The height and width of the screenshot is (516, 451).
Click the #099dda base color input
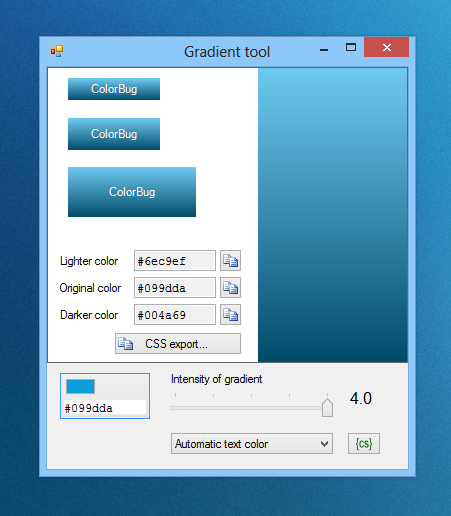(105, 408)
